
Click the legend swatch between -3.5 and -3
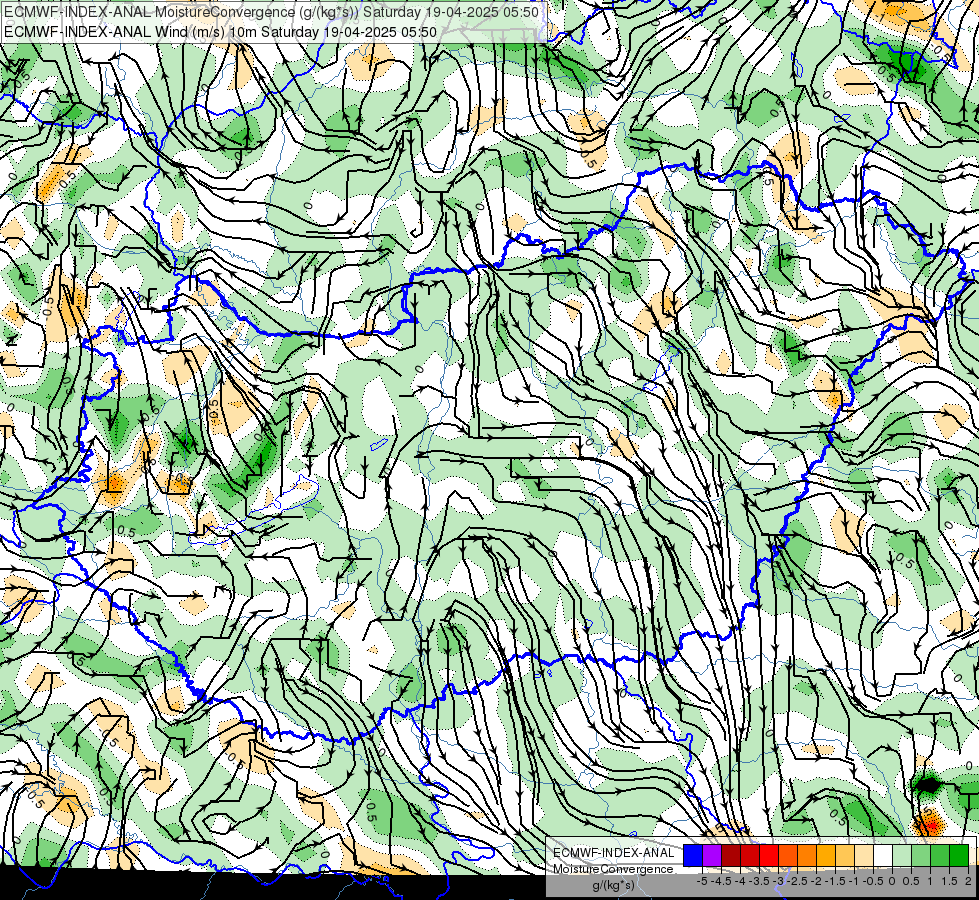[x=769, y=855]
